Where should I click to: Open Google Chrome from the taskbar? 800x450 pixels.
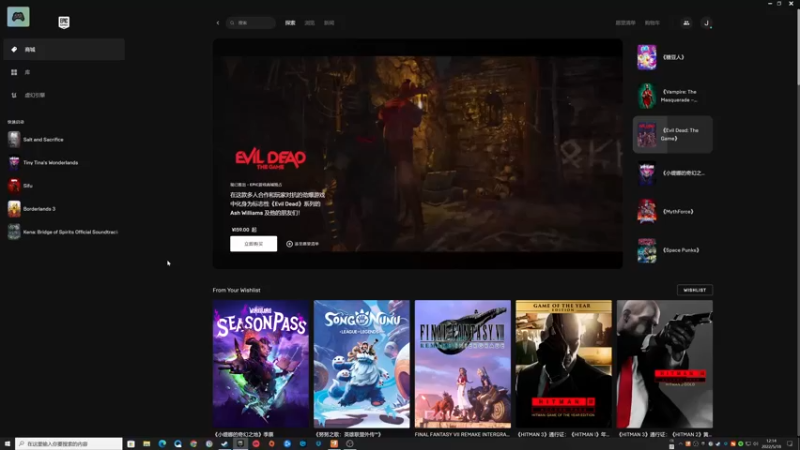[193, 444]
